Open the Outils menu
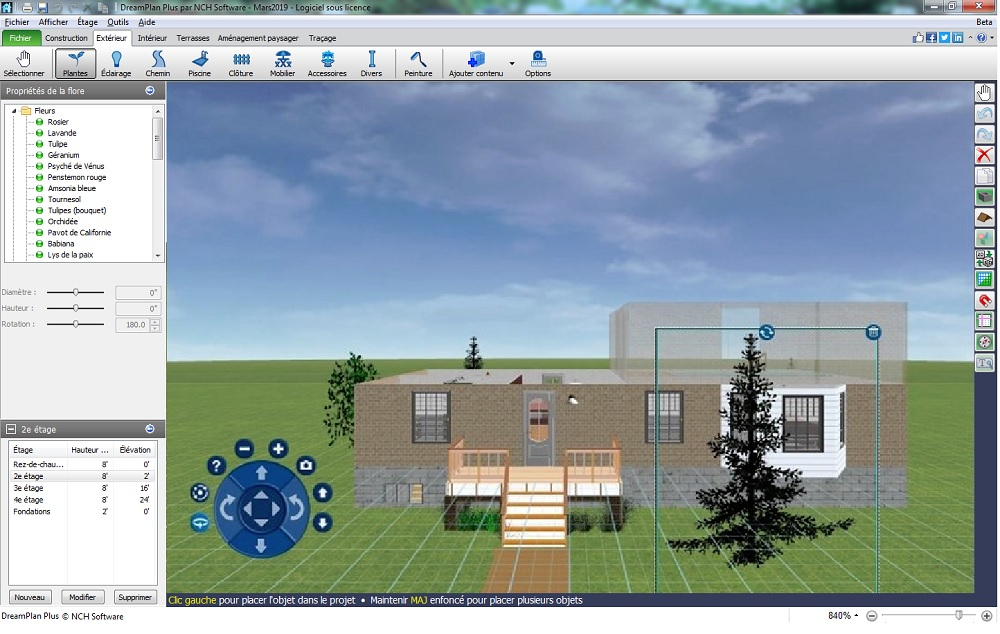Screen dimensions: 1000x634 coord(118,21)
